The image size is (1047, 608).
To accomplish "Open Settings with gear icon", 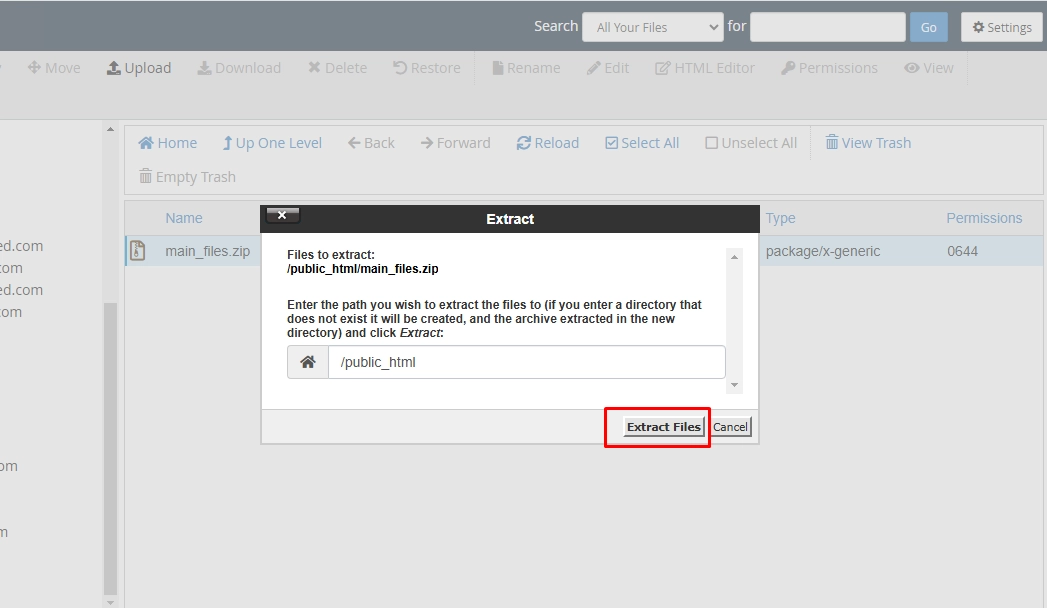I will [1002, 27].
